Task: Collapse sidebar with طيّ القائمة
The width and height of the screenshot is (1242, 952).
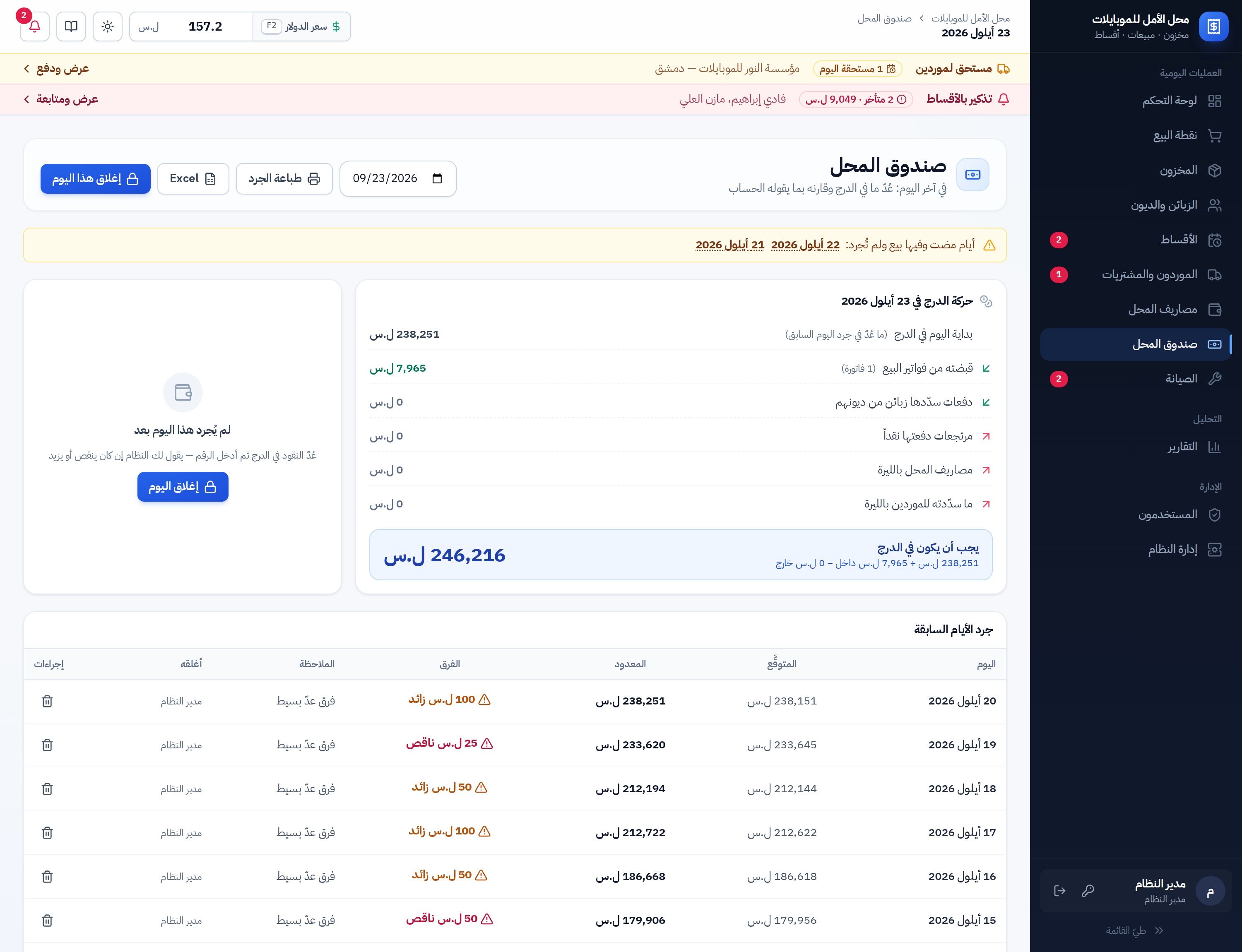Action: coord(1135,930)
